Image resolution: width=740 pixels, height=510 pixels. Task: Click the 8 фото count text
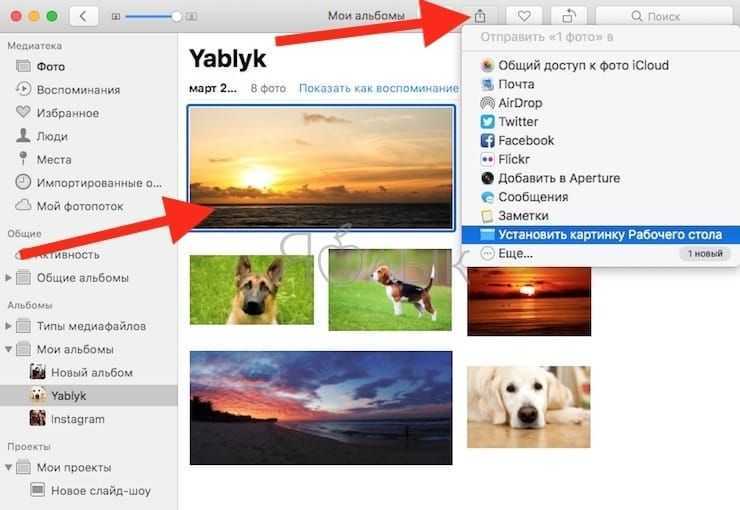pos(268,88)
